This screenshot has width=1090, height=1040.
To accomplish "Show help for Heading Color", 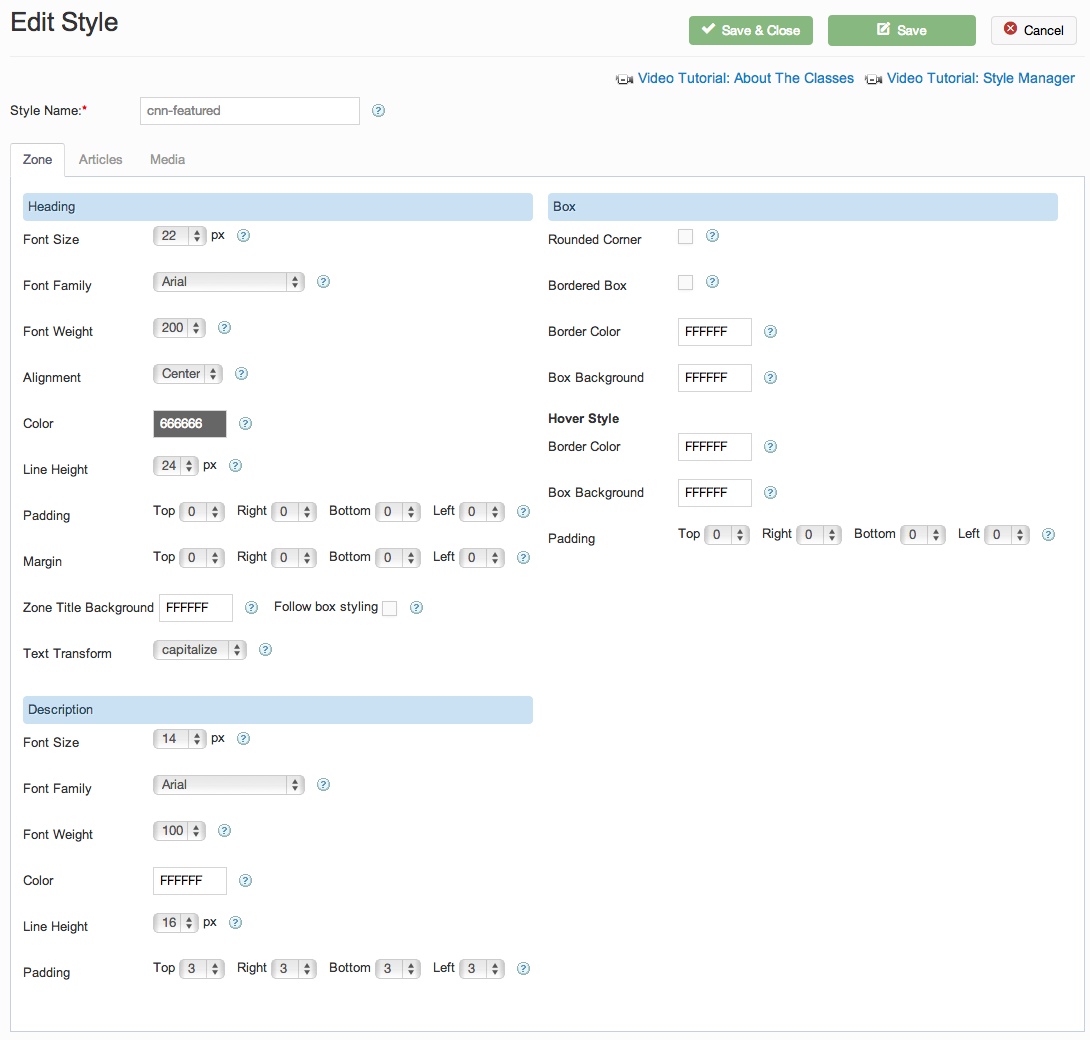I will [245, 423].
